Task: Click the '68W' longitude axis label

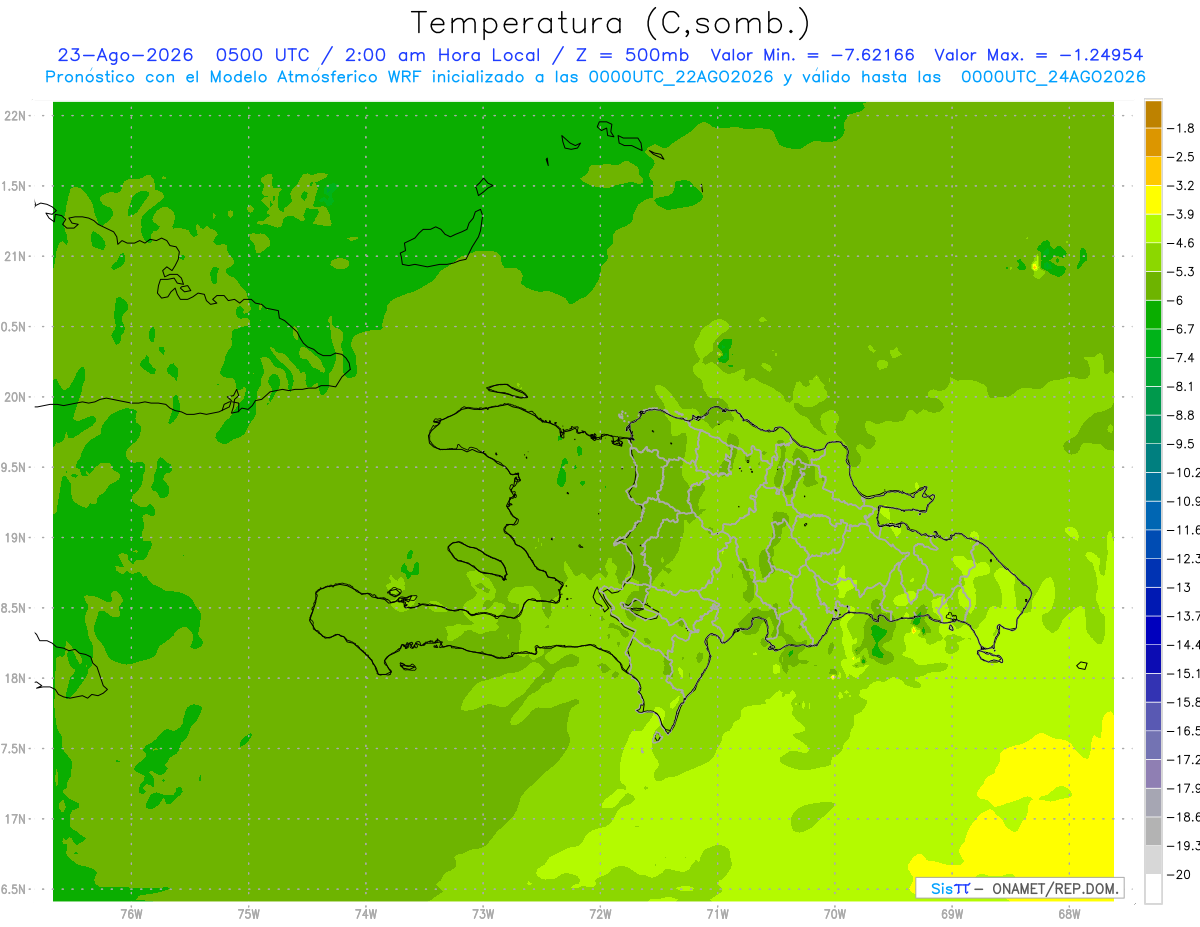Action: 1069,913
